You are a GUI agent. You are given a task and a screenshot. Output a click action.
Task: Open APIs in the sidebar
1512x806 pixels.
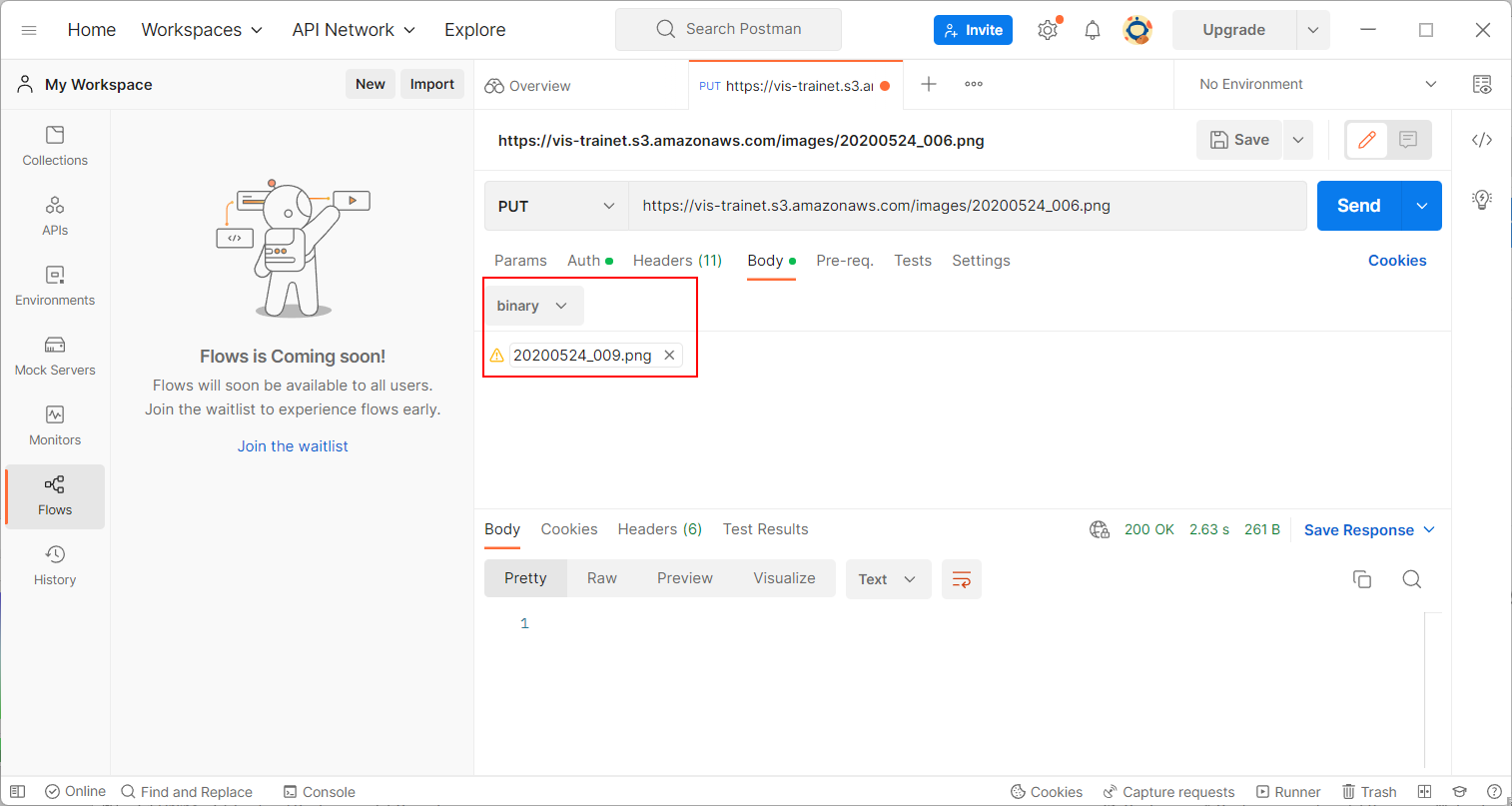coord(55,216)
